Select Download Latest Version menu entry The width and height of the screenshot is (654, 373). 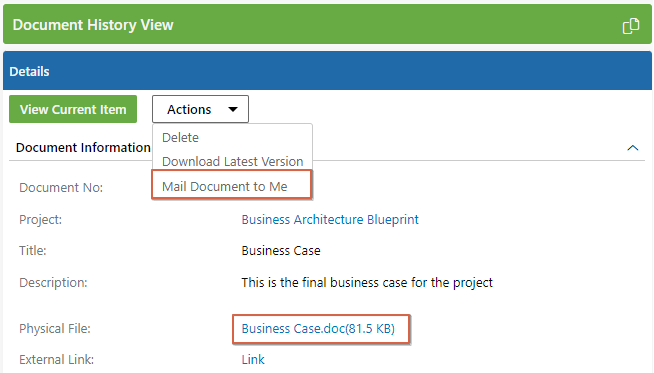(x=232, y=161)
